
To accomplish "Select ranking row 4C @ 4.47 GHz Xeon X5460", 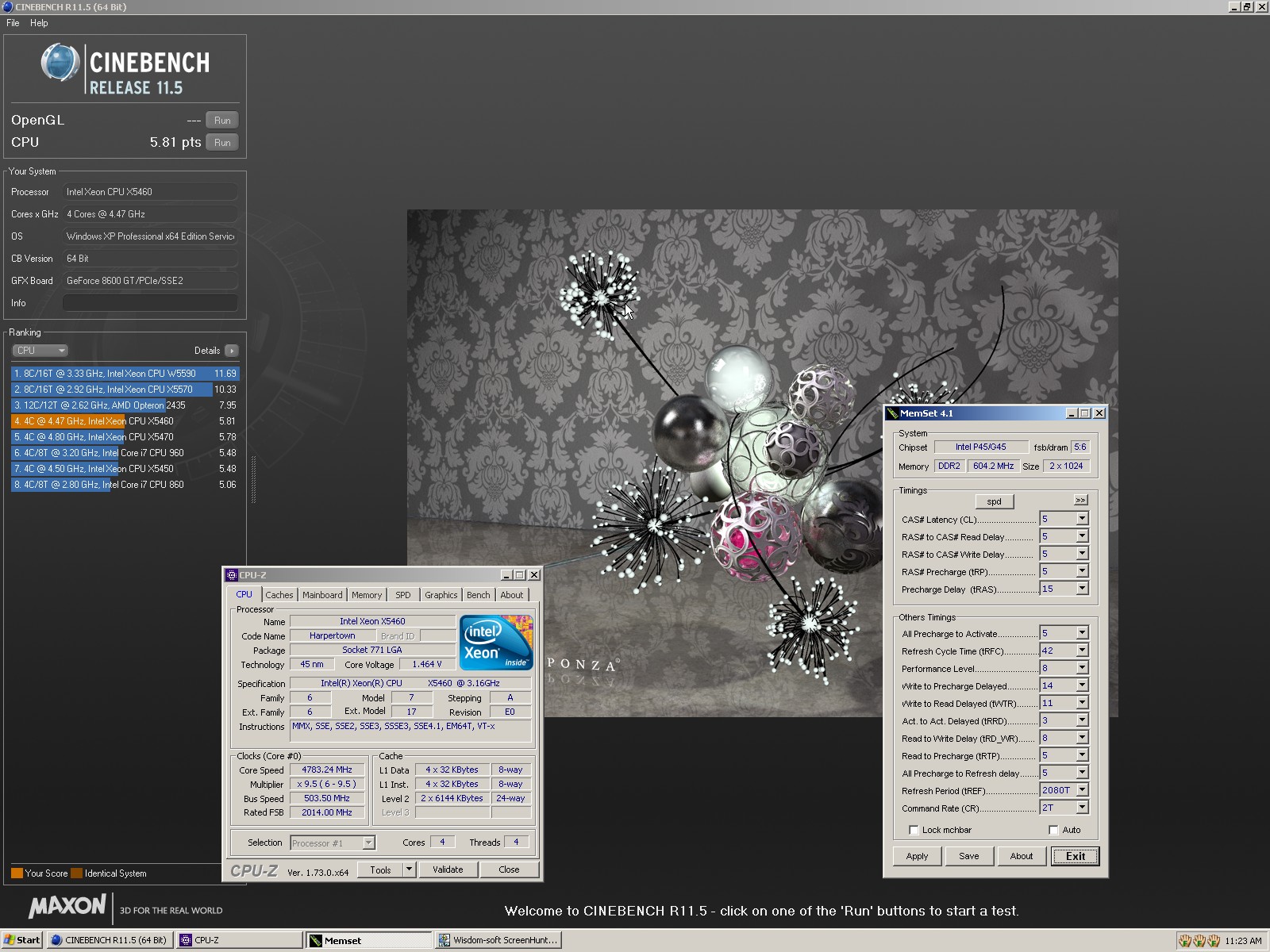I will [125, 421].
